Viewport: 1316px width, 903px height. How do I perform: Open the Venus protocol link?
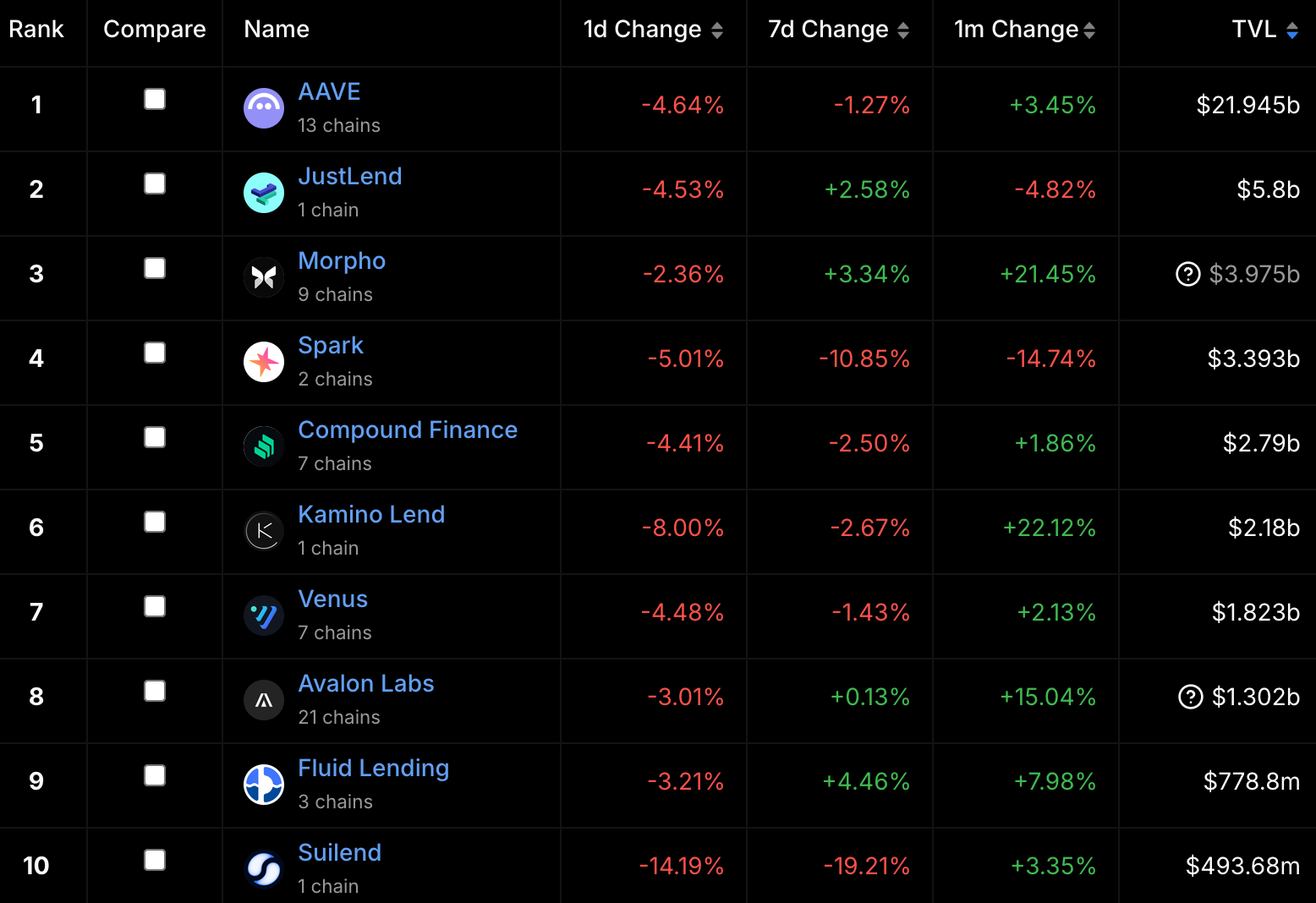[333, 599]
